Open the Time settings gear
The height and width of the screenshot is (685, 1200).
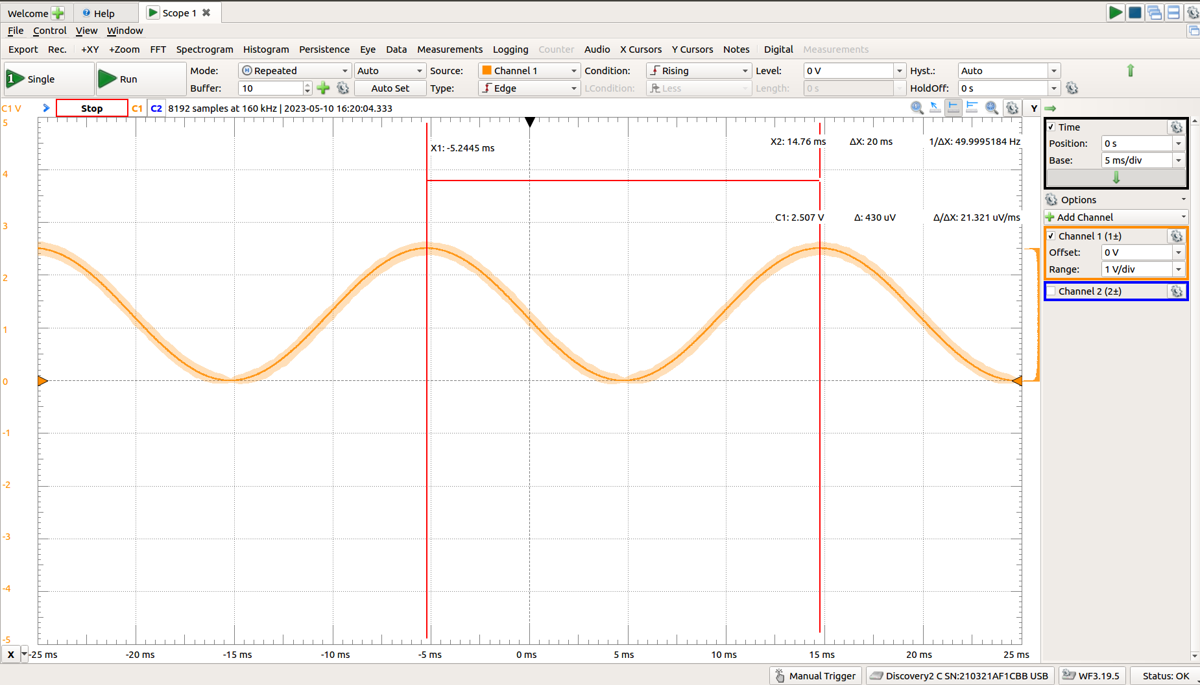coord(1177,127)
